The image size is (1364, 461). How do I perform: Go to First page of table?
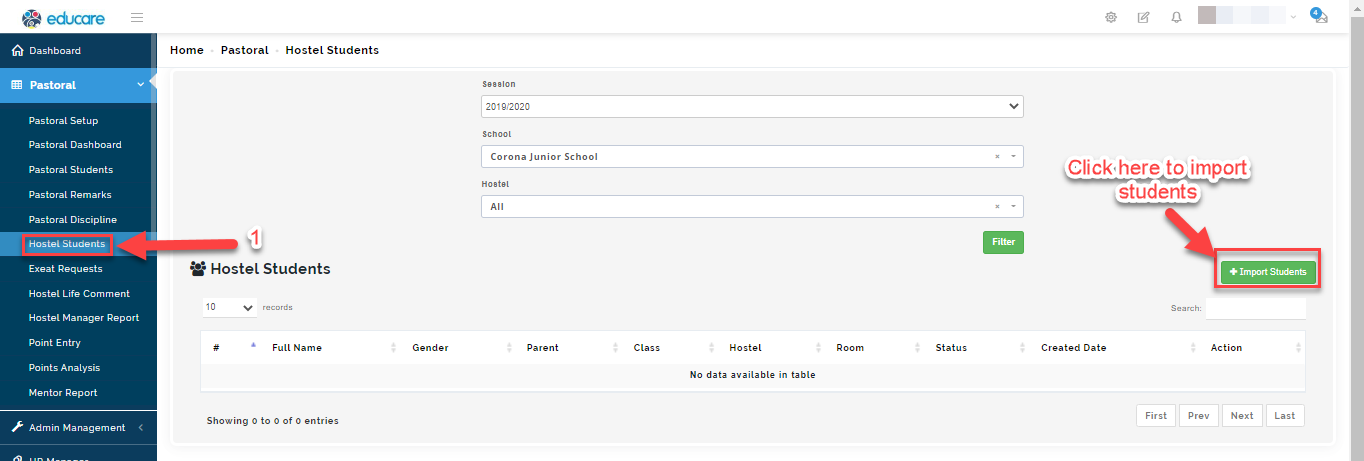(x=1156, y=416)
